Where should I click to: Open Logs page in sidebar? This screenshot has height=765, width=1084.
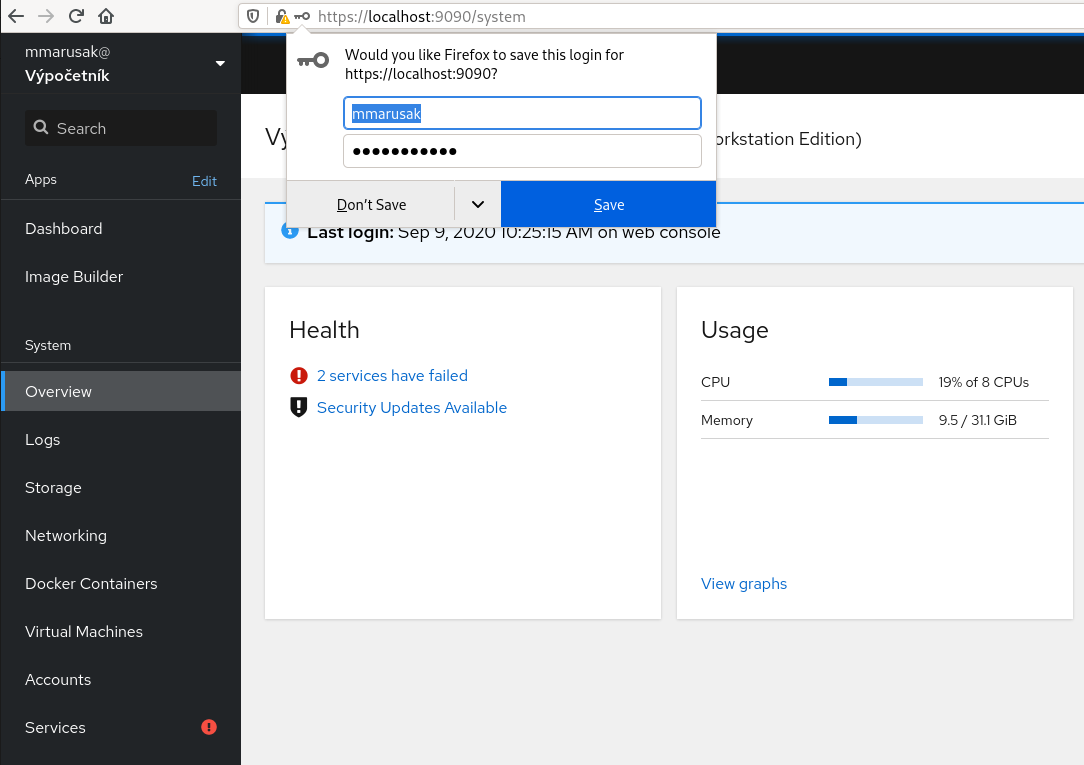coord(121,440)
